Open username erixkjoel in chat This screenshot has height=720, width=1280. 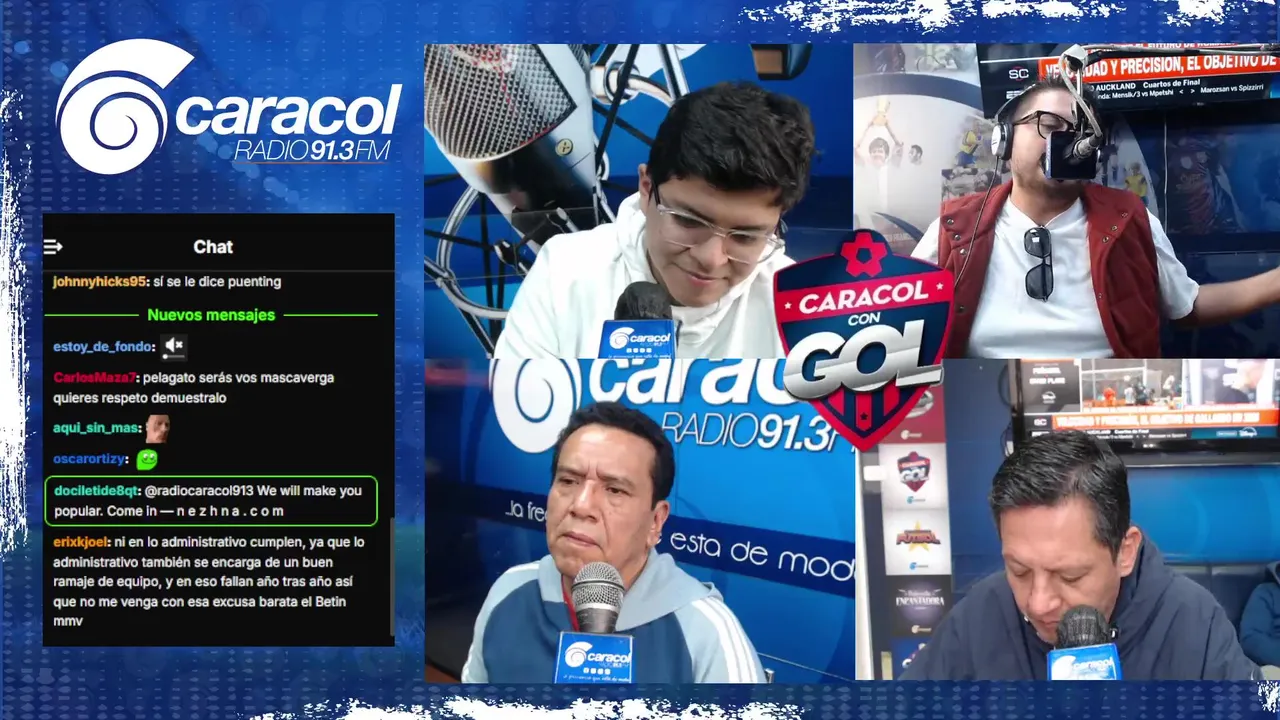click(x=81, y=542)
